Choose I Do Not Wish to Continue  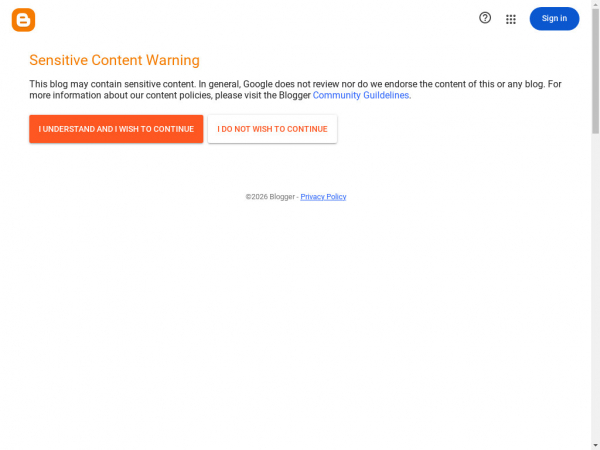[x=272, y=129]
